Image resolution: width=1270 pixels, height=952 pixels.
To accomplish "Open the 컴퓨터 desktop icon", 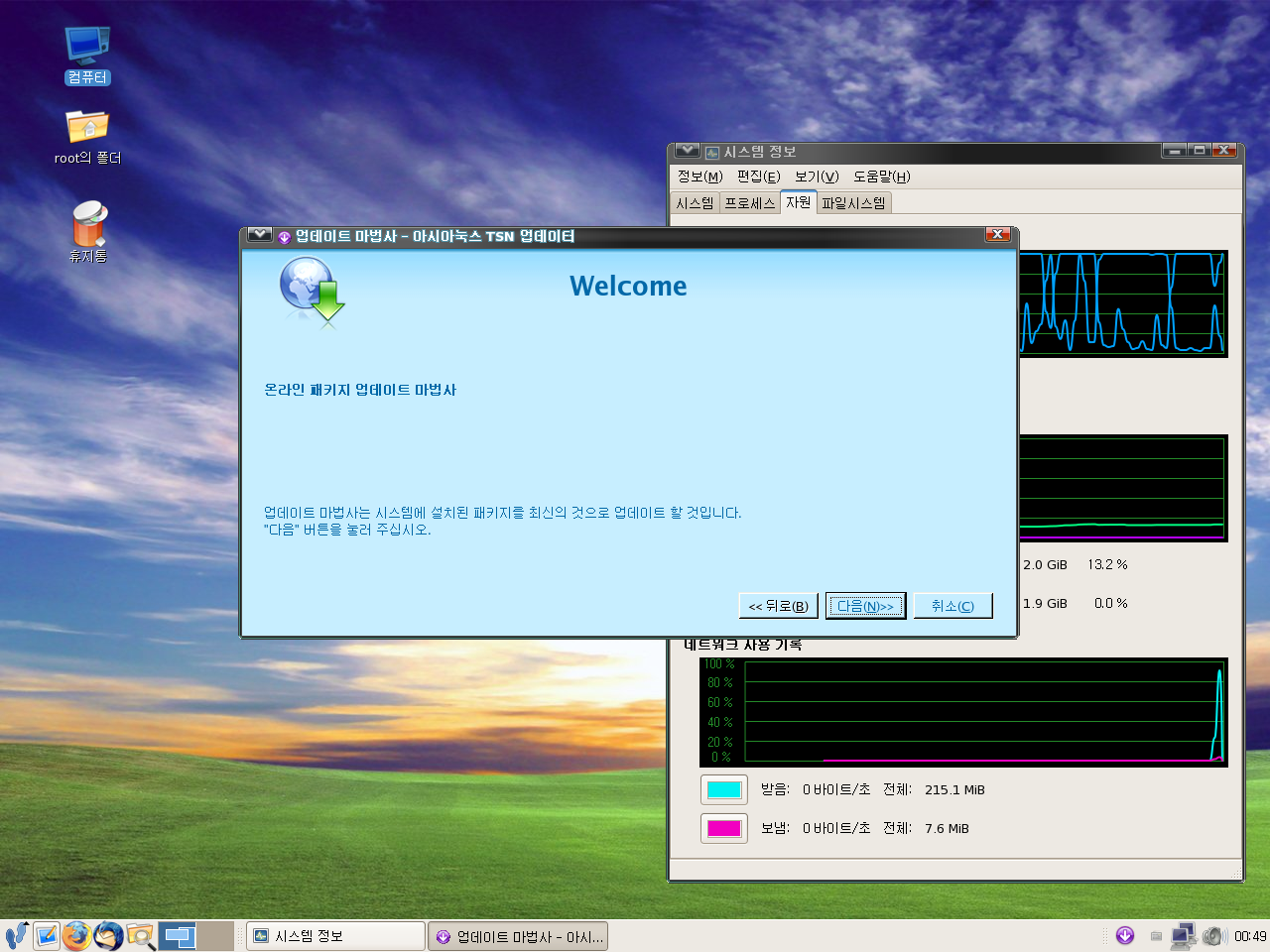I will [x=87, y=56].
